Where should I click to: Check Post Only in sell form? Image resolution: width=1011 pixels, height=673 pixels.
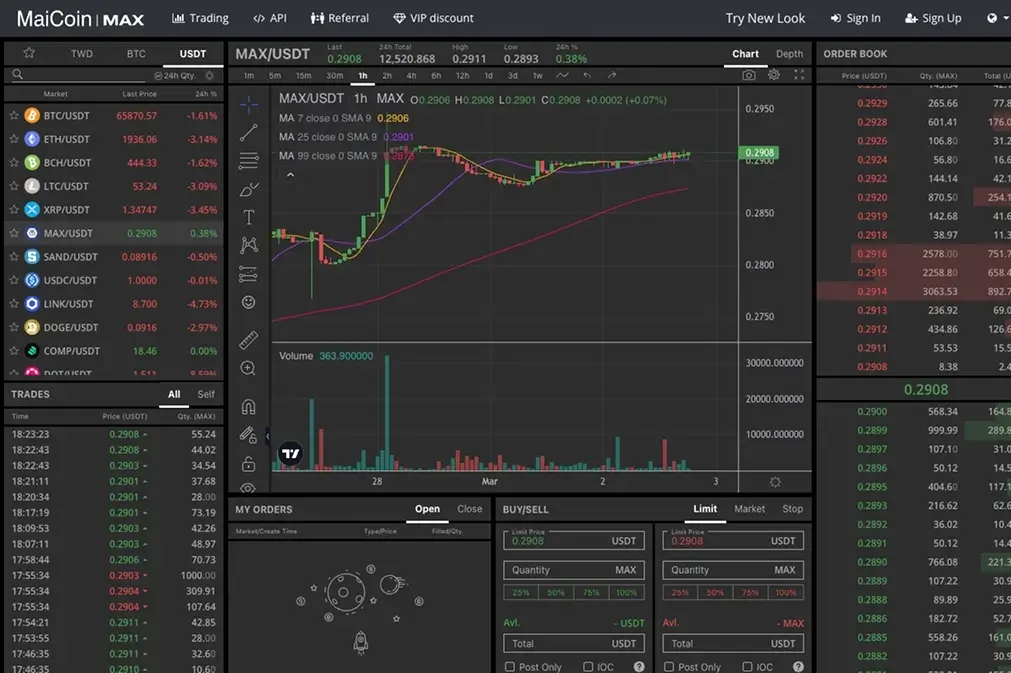click(x=669, y=667)
